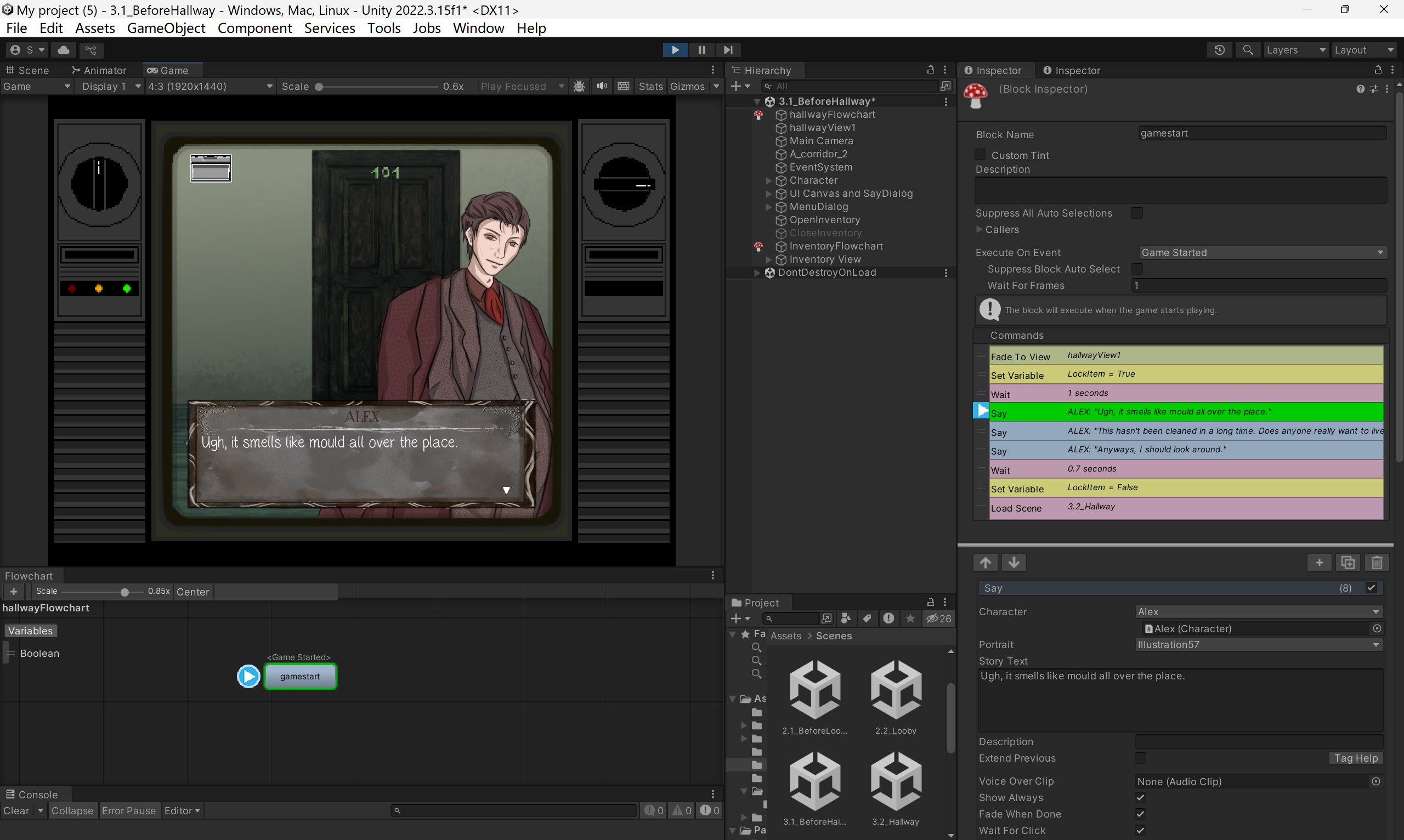
Task: Switch to the Console tab
Action: point(32,794)
